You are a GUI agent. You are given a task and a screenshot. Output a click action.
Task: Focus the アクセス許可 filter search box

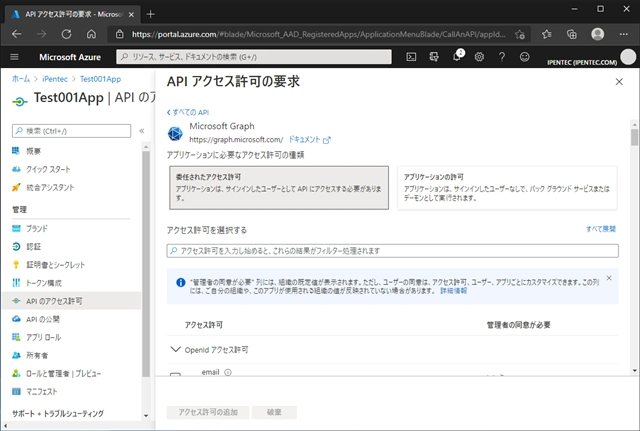392,251
